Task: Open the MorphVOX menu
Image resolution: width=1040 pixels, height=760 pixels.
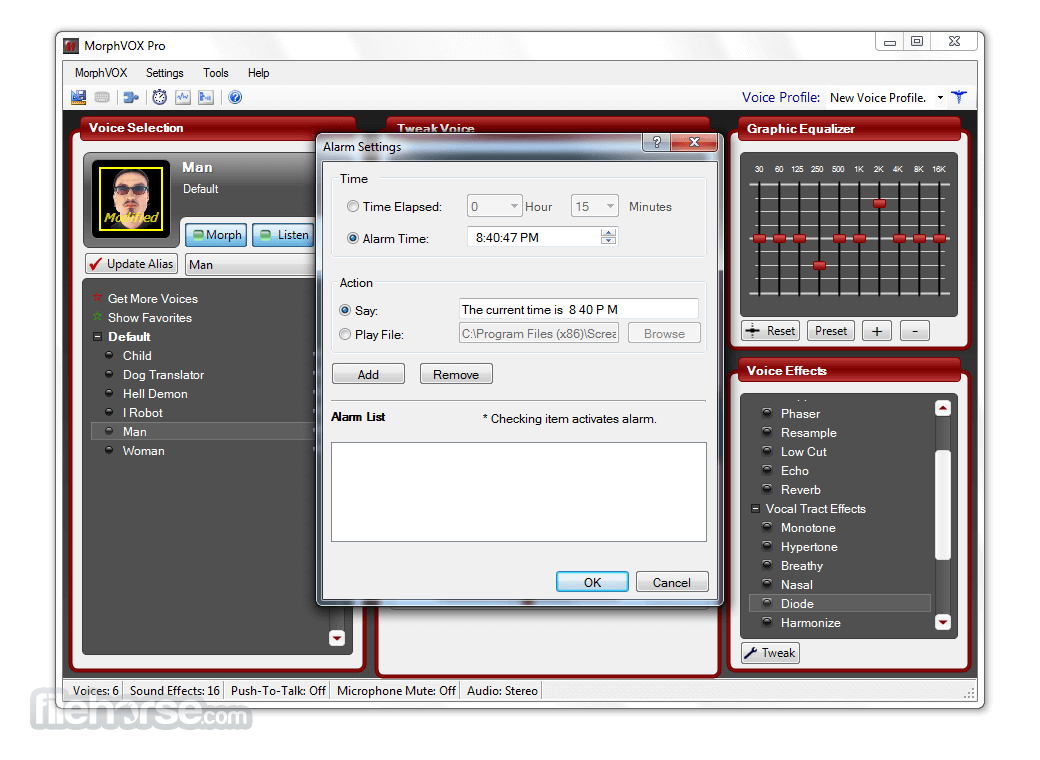Action: tap(101, 73)
